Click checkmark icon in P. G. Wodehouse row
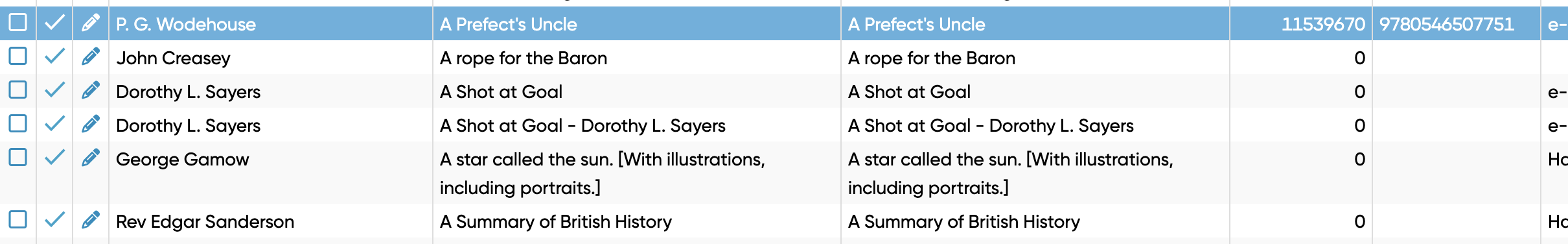The image size is (1568, 244). 55,23
